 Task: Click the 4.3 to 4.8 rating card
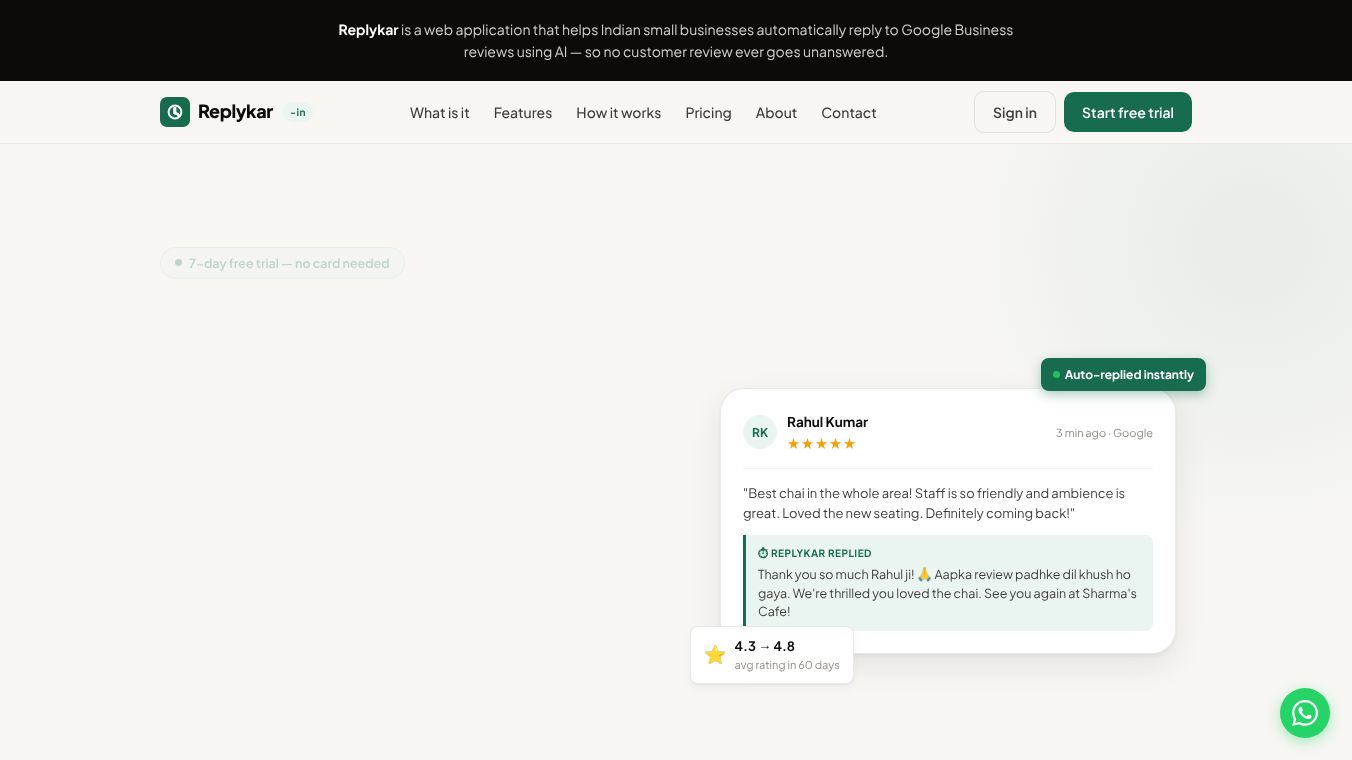pyautogui.click(x=772, y=655)
